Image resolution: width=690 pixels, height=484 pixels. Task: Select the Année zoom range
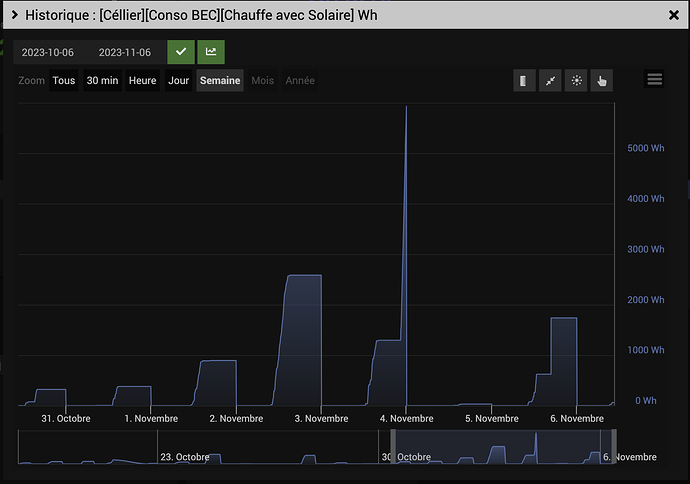click(300, 81)
